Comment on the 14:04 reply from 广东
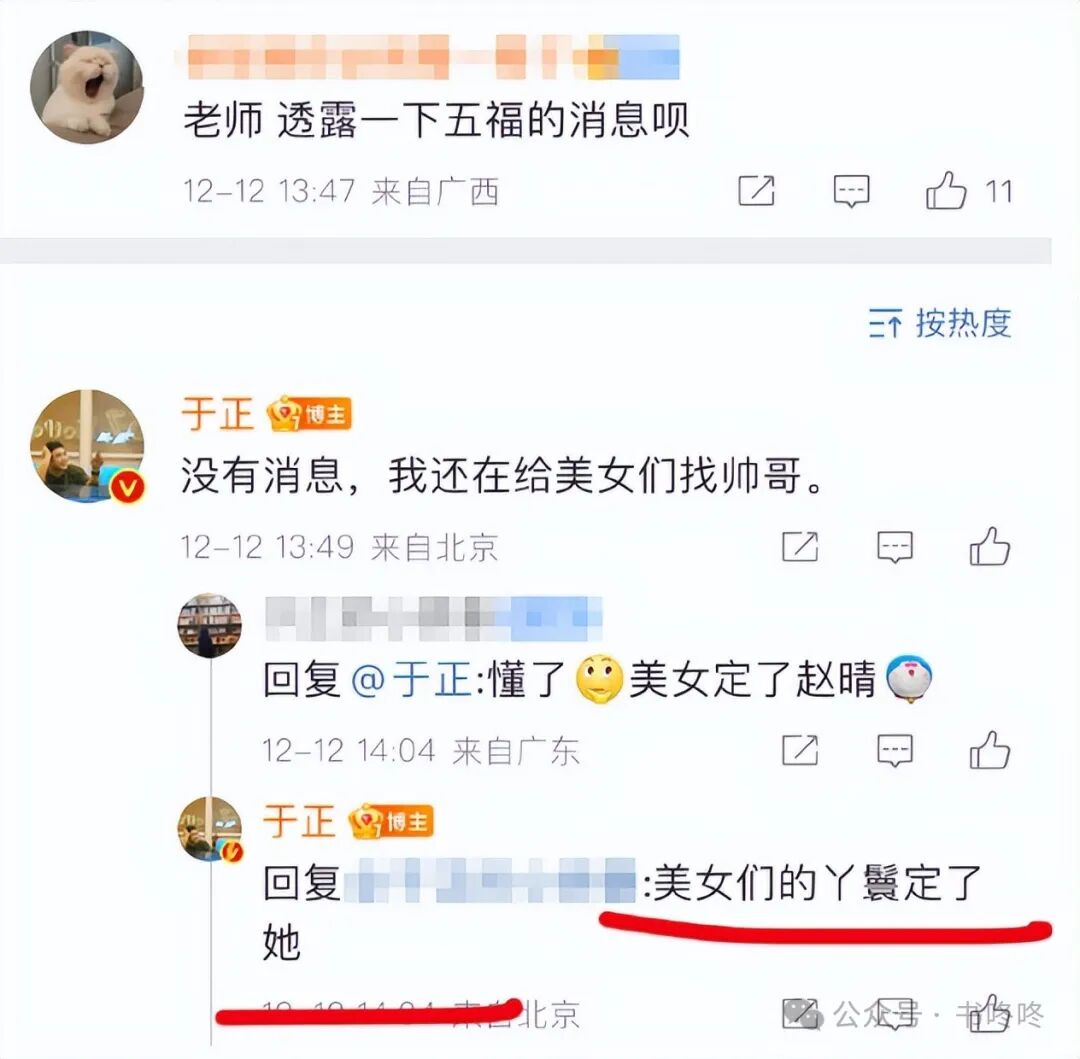This screenshot has height=1059, width=1080. click(x=895, y=751)
